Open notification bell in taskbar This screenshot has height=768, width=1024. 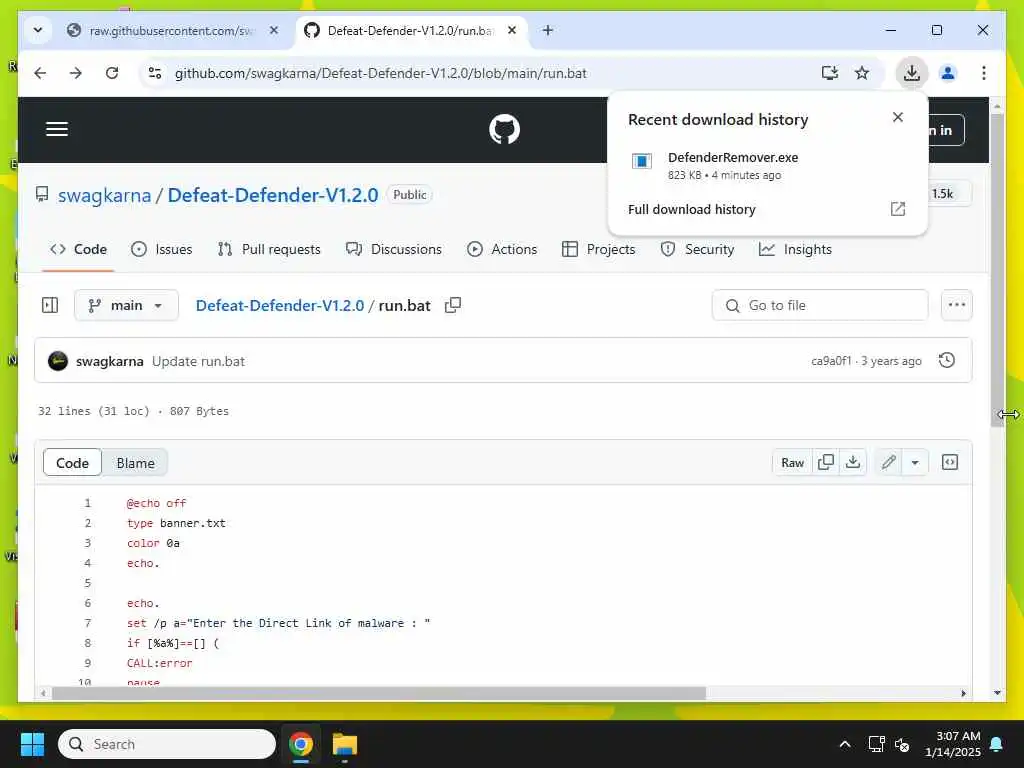997,744
